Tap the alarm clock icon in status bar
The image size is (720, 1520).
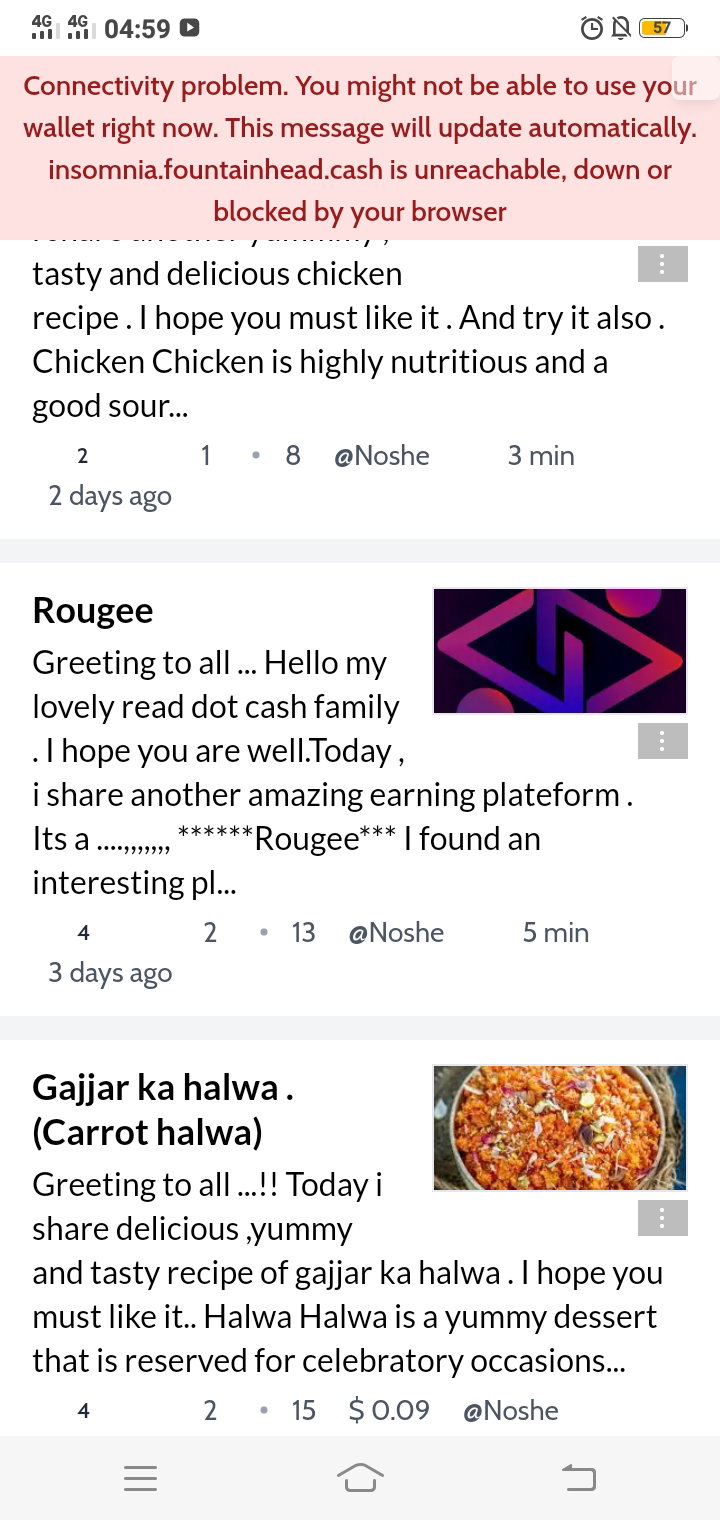tap(592, 28)
